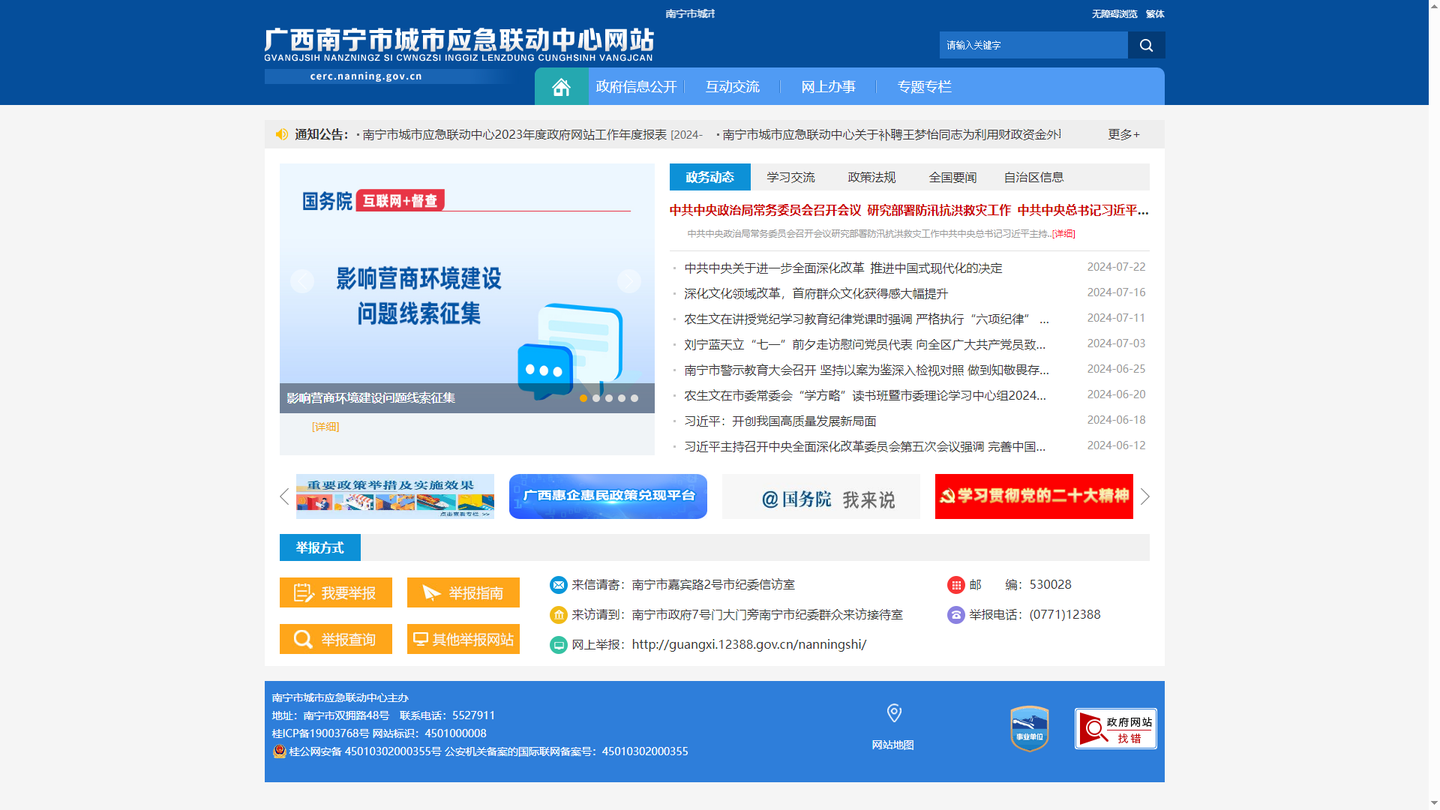Open the 互动交流 menu
Image resolution: width=1440 pixels, height=810 pixels.
click(x=732, y=87)
